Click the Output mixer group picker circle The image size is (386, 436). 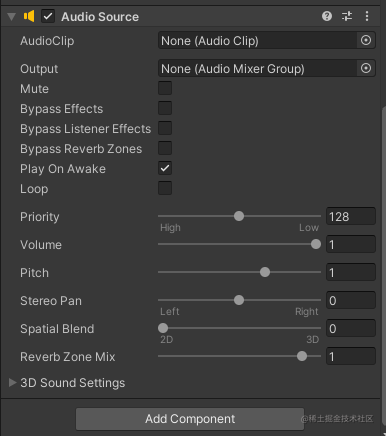click(366, 68)
